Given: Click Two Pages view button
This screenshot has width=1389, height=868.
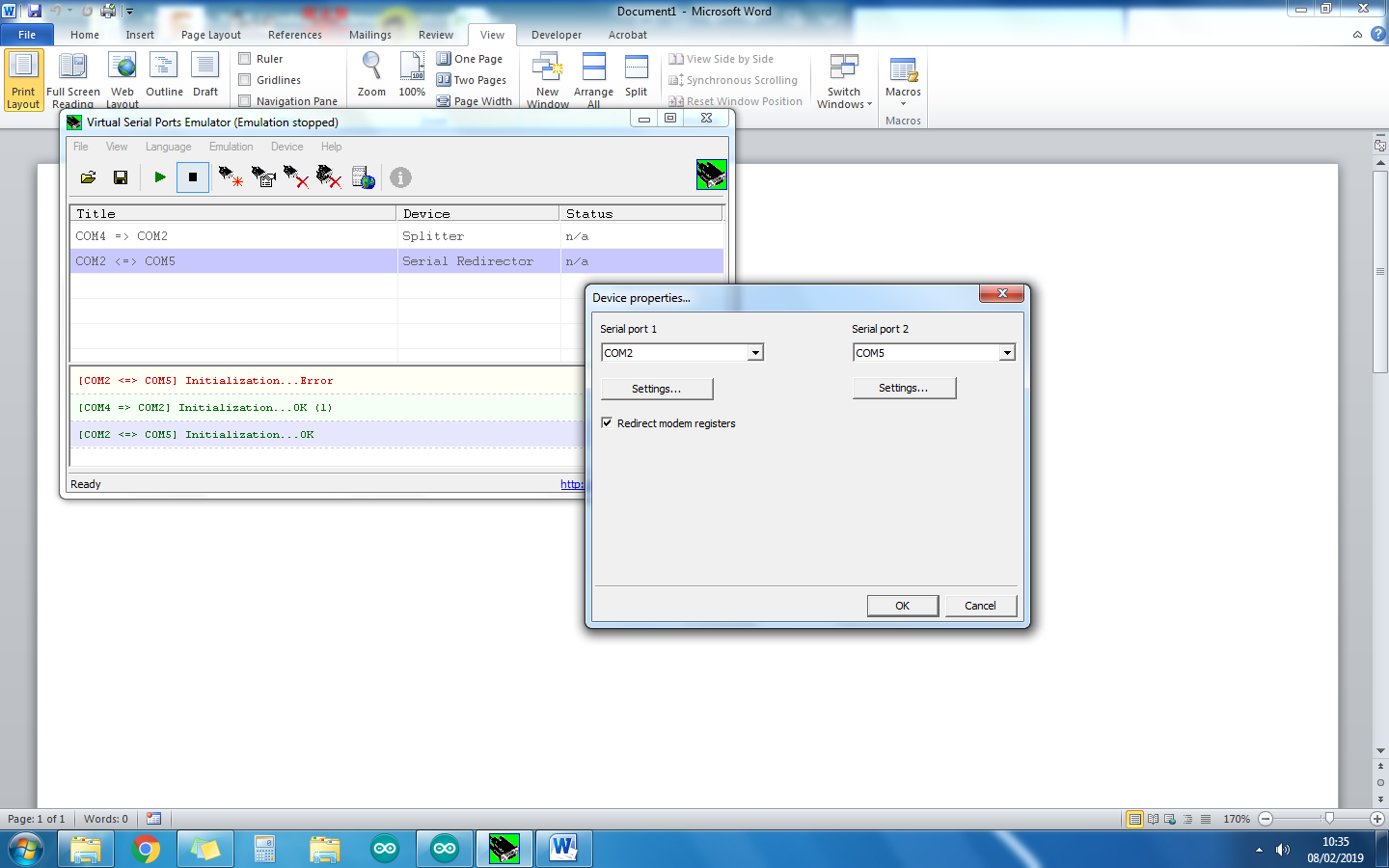Looking at the screenshot, I should [472, 80].
